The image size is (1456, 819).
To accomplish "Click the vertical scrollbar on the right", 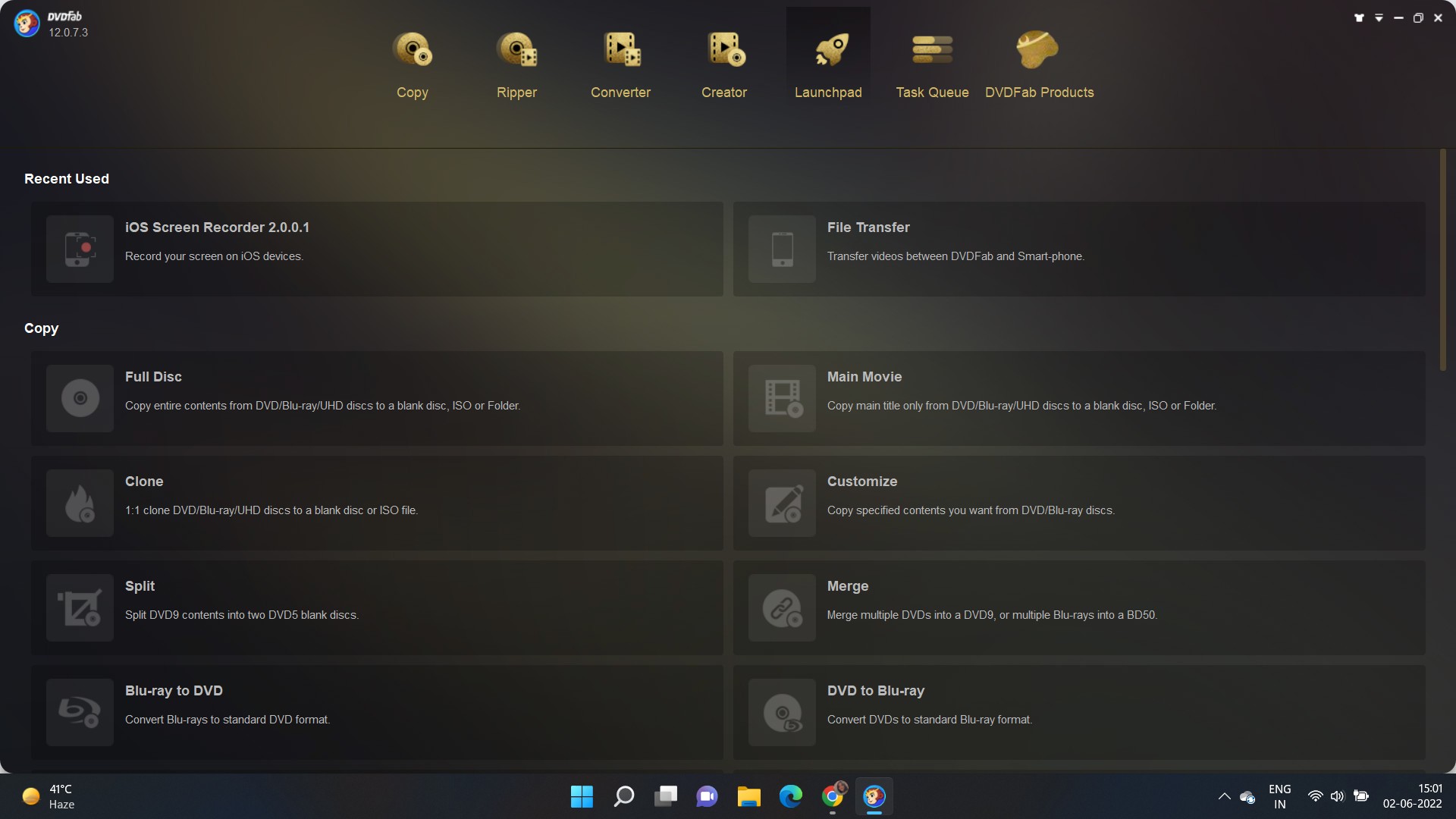I will [1443, 262].
